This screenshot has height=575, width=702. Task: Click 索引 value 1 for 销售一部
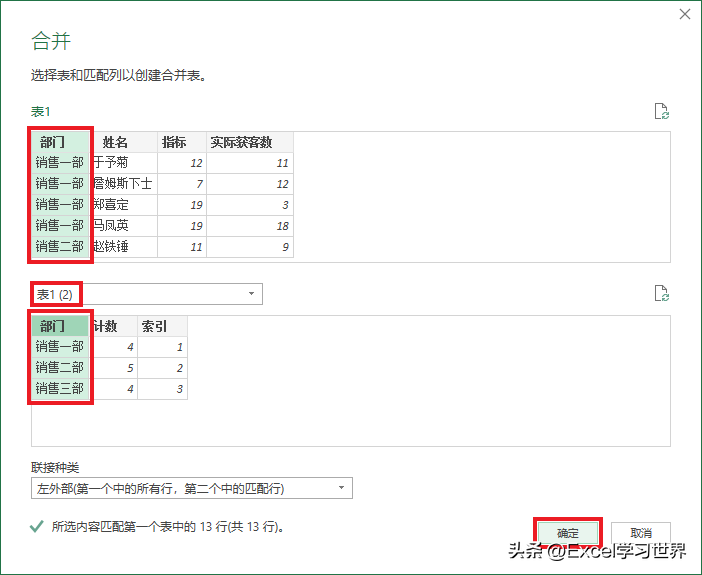pos(162,347)
